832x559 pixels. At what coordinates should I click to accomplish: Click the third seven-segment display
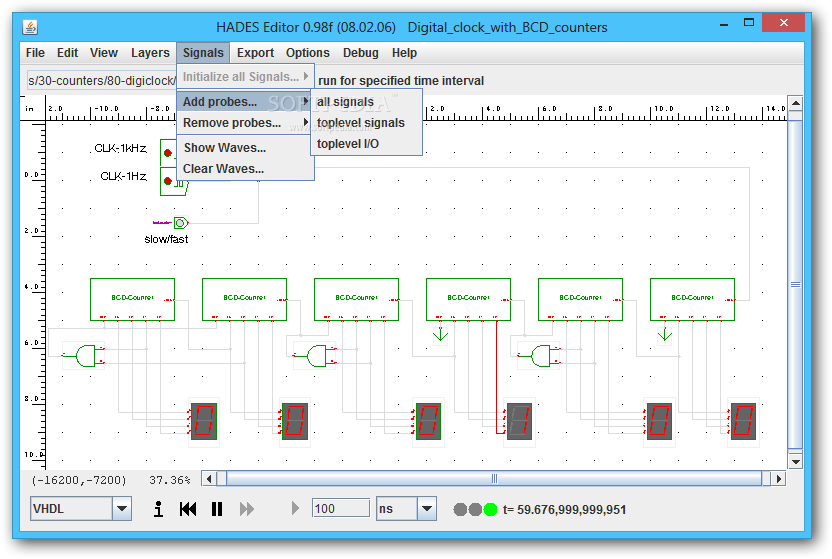pos(428,421)
